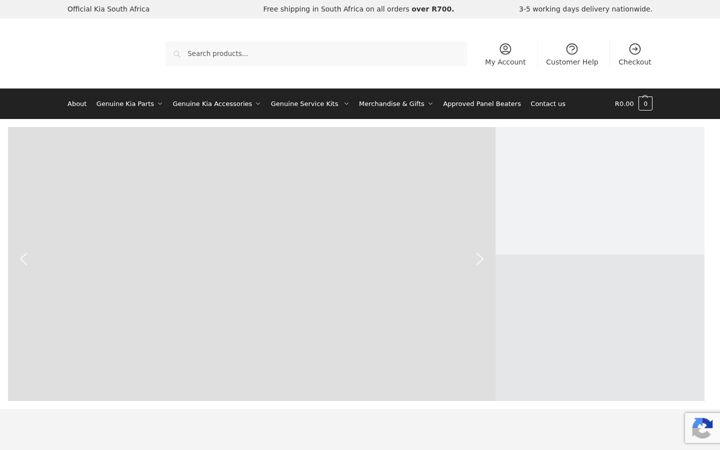Screen dimensions: 720x450
Task: Expand the Merchandise & Gifts chevron
Action: click(x=430, y=104)
